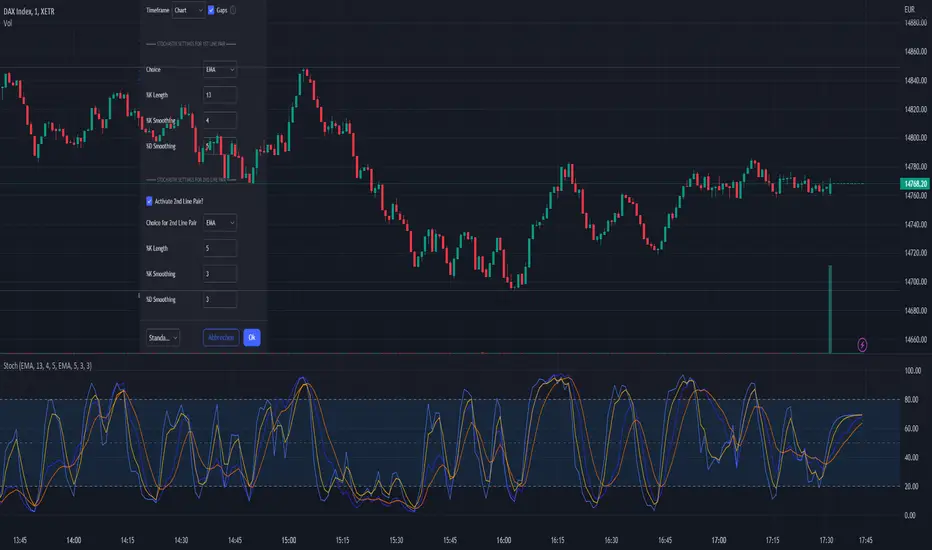Click the EUR currency label
Image resolution: width=932 pixels, height=550 pixels.
(909, 10)
